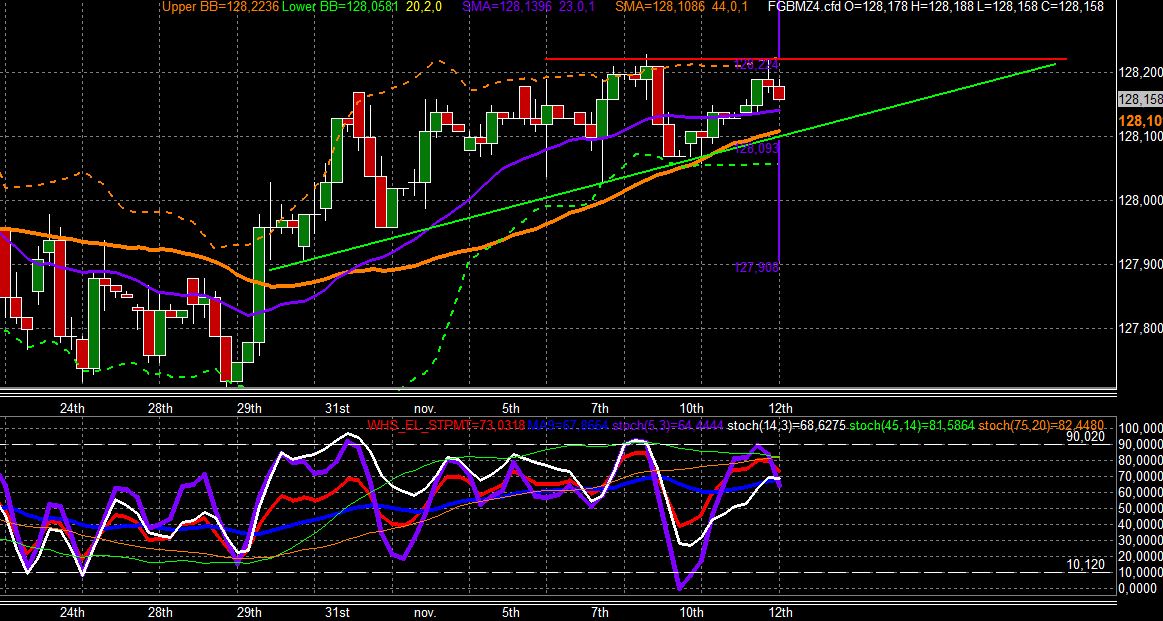Click the nov. label on bottom indicator axis
1163x621 pixels.
coord(424,613)
